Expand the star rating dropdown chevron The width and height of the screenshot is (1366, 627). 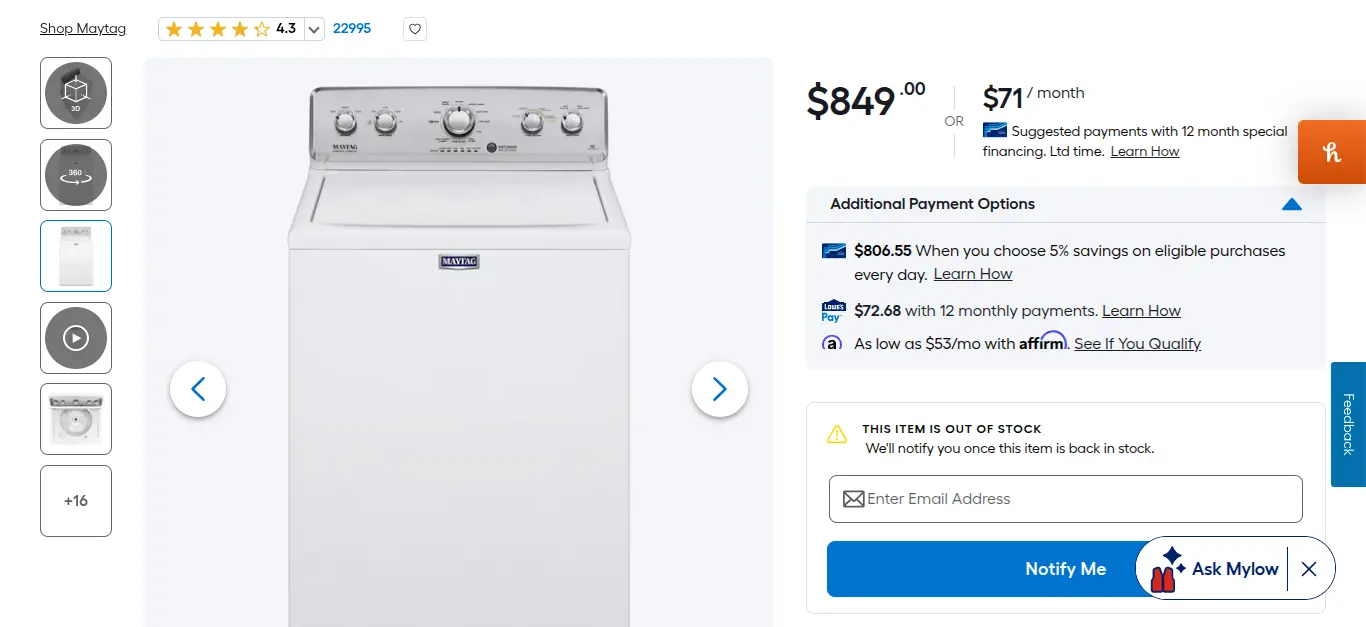(x=314, y=29)
